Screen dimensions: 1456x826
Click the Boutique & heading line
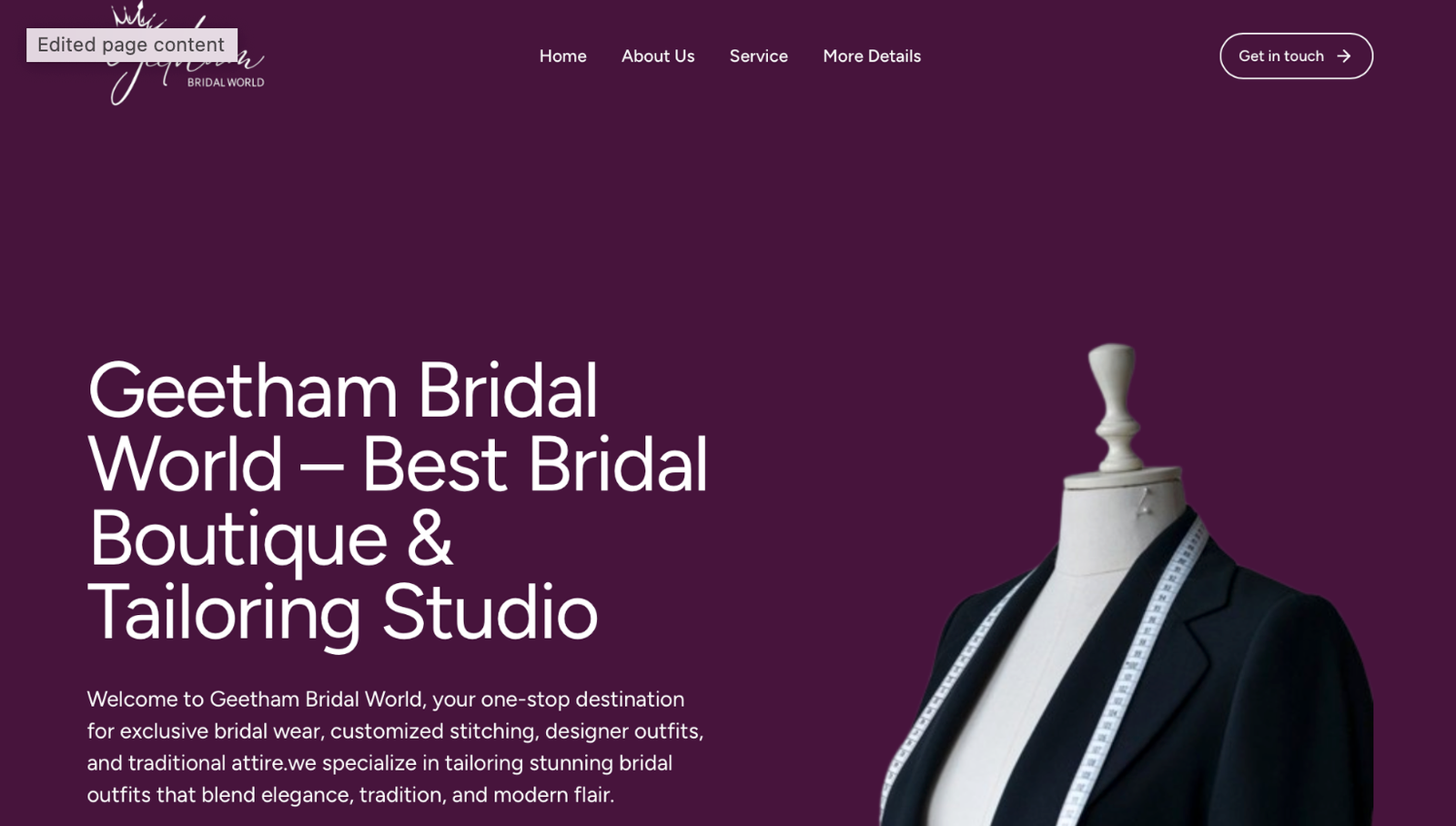(269, 539)
